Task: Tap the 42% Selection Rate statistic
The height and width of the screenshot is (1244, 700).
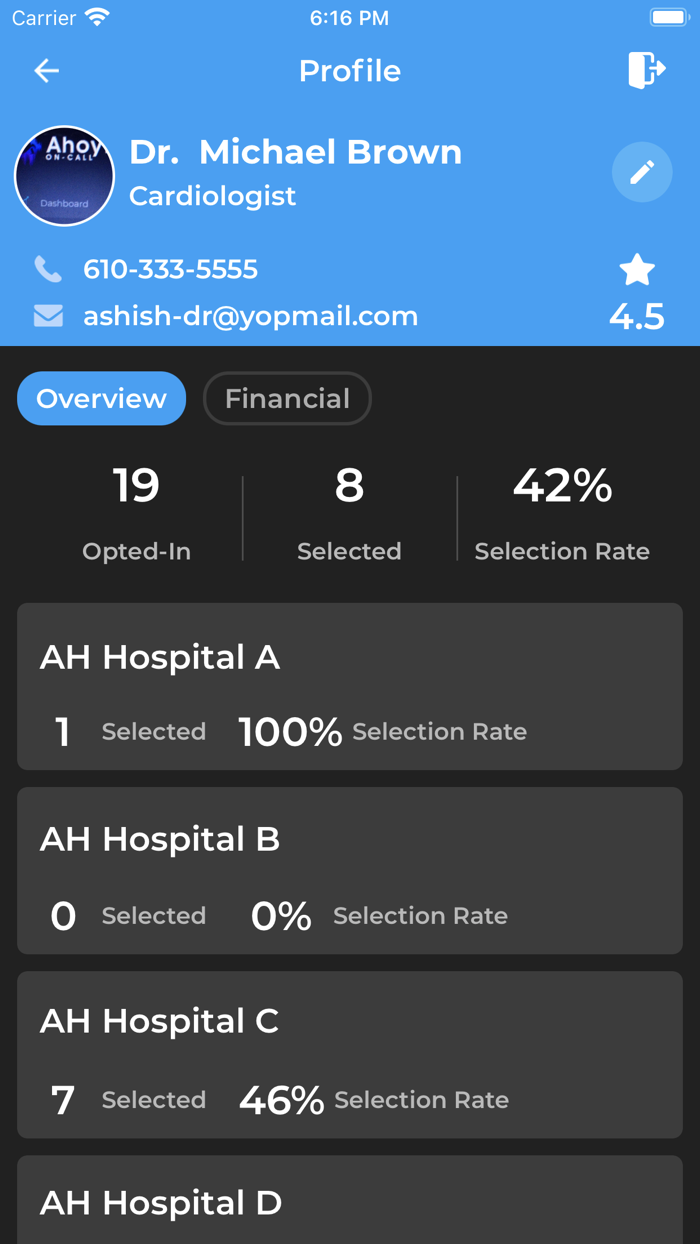Action: pos(562,512)
